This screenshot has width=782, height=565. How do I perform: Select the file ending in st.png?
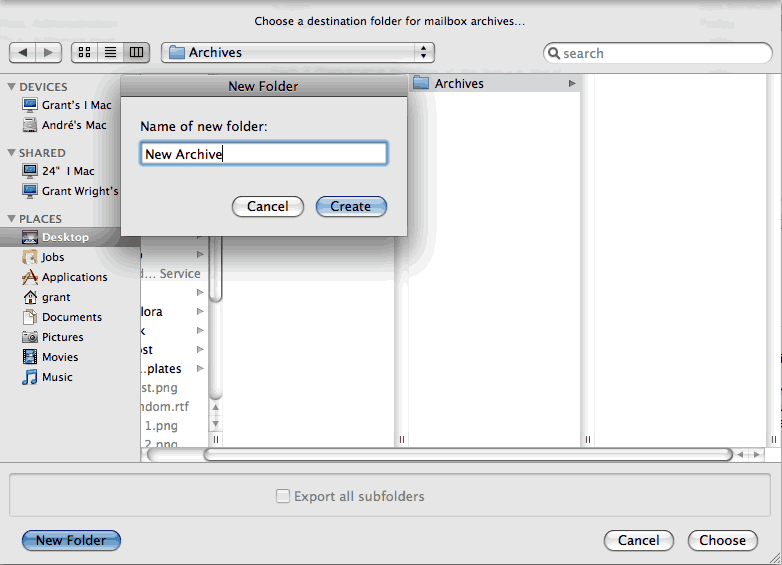[159, 387]
